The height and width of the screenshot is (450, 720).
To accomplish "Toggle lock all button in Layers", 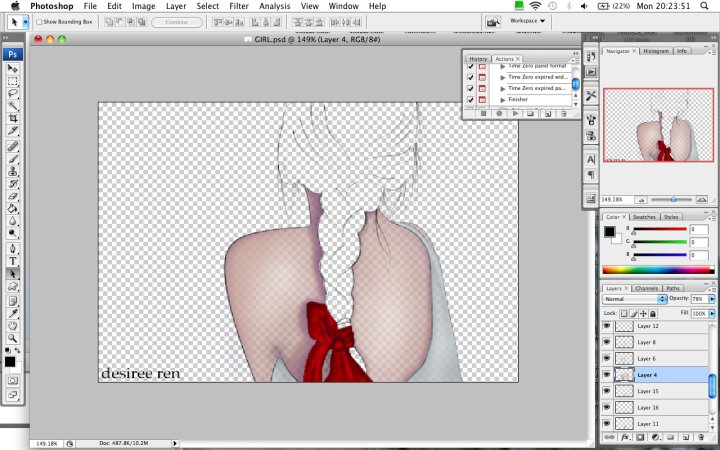I will 652,314.
